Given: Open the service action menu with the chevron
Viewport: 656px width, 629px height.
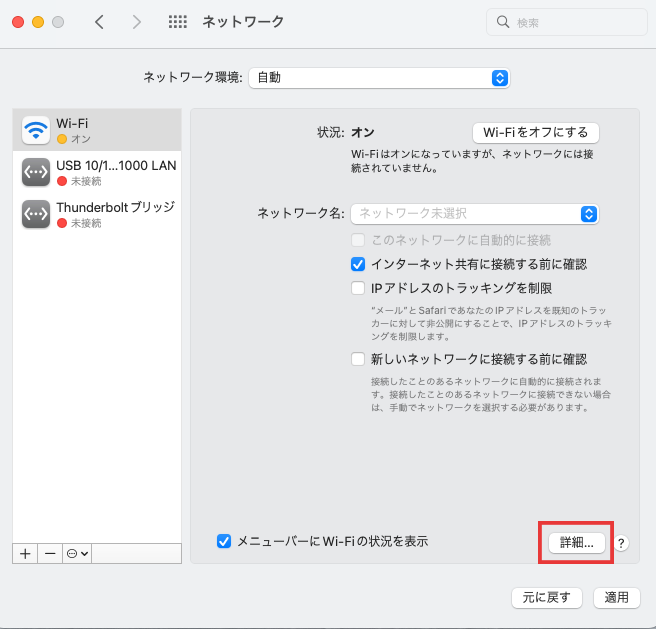Looking at the screenshot, I should (x=77, y=553).
